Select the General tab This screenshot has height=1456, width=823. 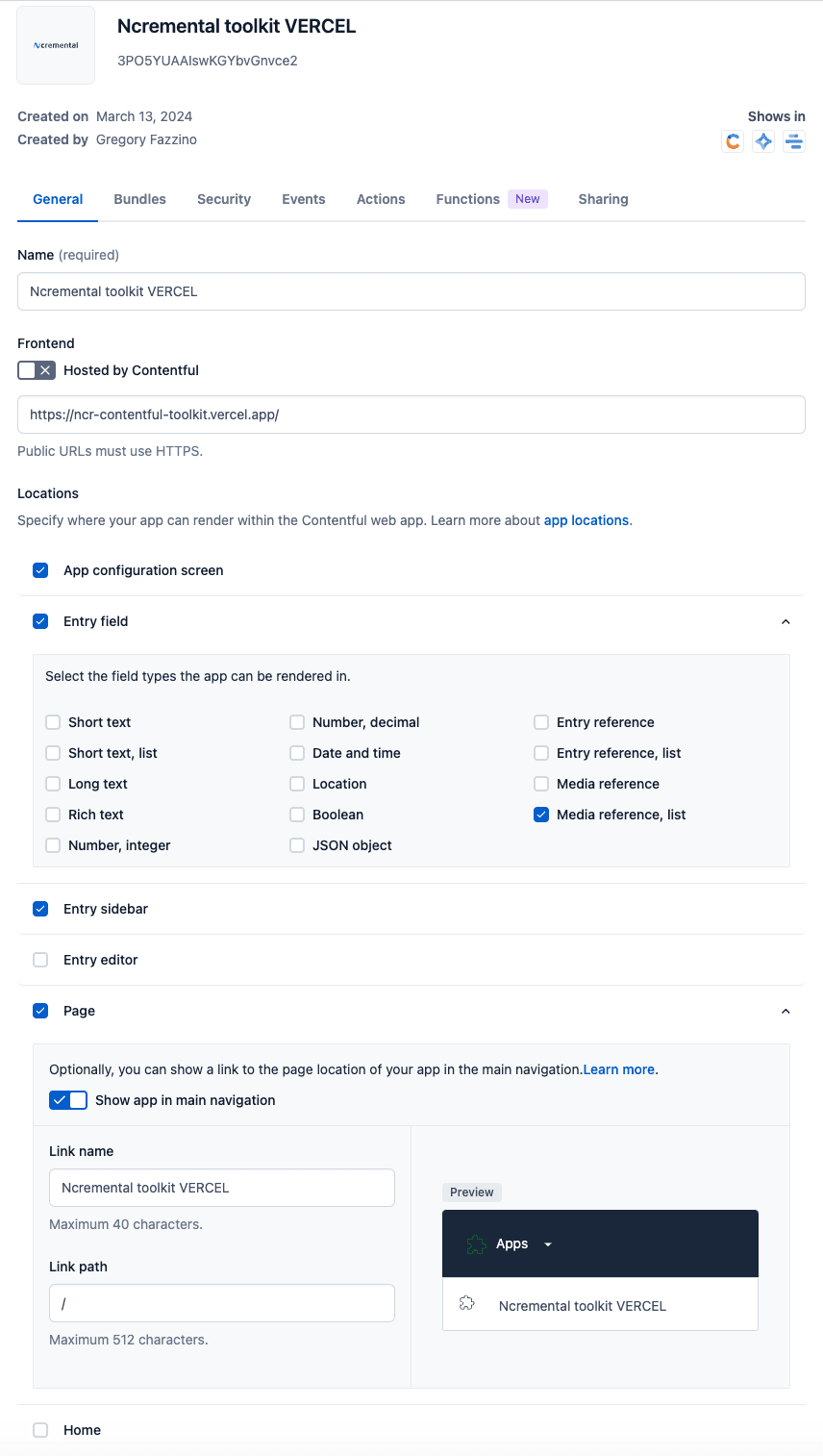click(58, 199)
